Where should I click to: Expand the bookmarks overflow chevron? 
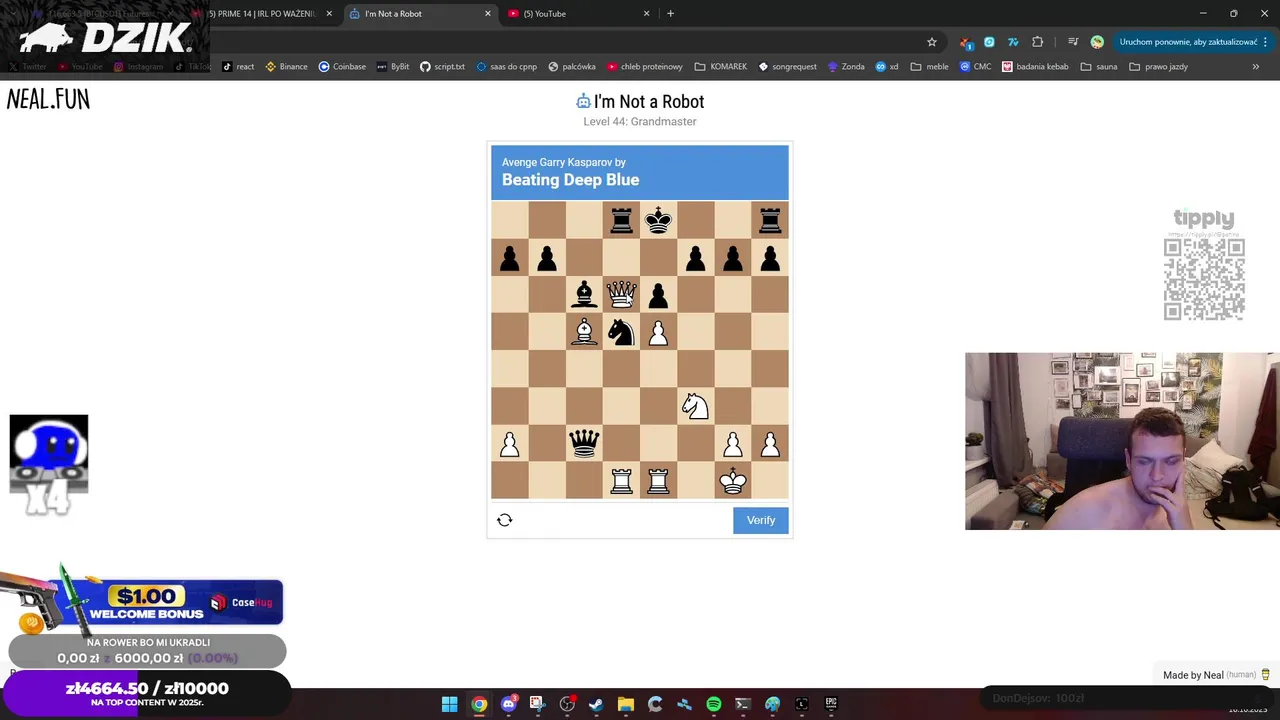pyautogui.click(x=1255, y=67)
